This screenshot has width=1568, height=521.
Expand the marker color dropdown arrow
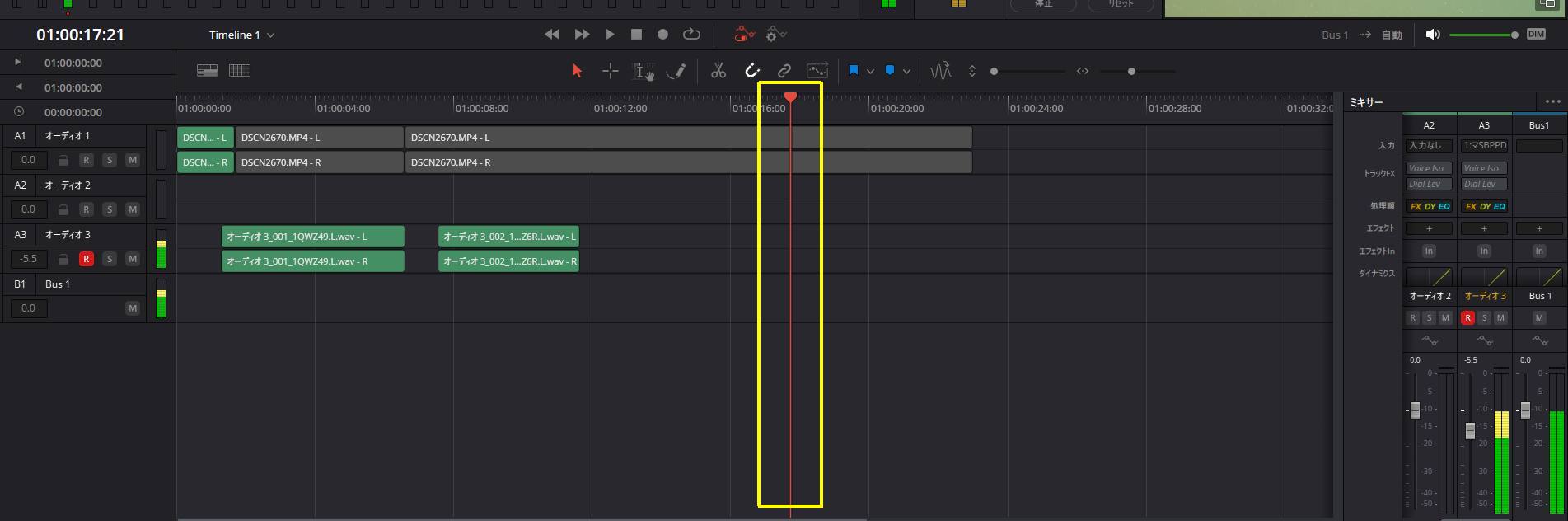906,72
